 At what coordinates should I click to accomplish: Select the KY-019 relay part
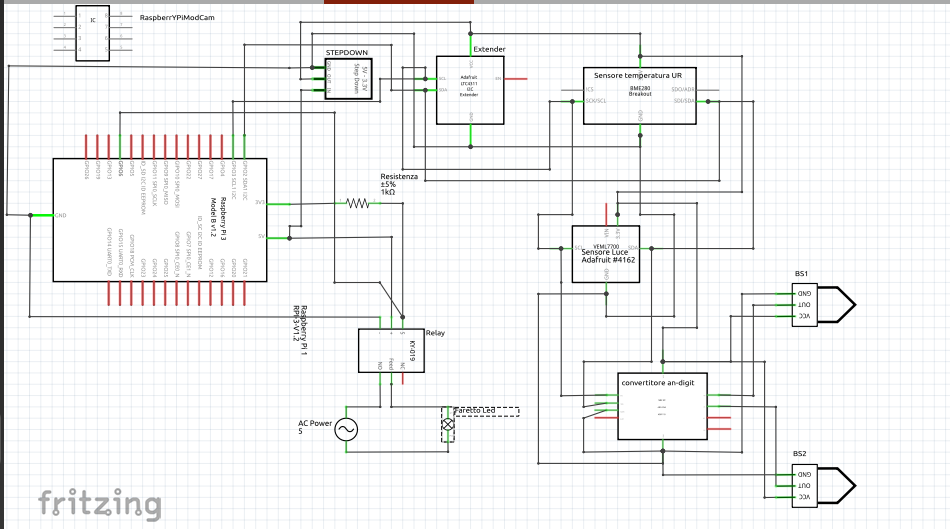pos(391,350)
